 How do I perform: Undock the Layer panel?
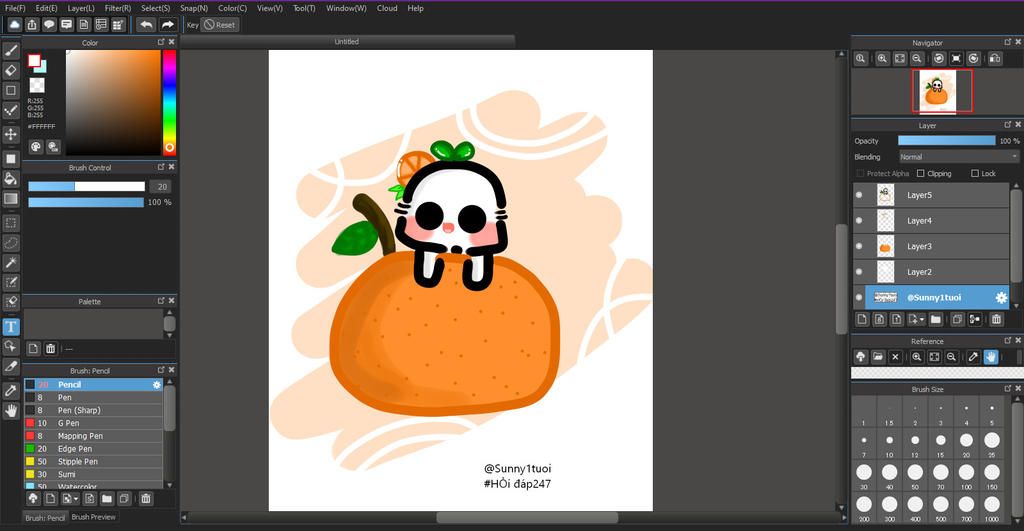[1008, 125]
